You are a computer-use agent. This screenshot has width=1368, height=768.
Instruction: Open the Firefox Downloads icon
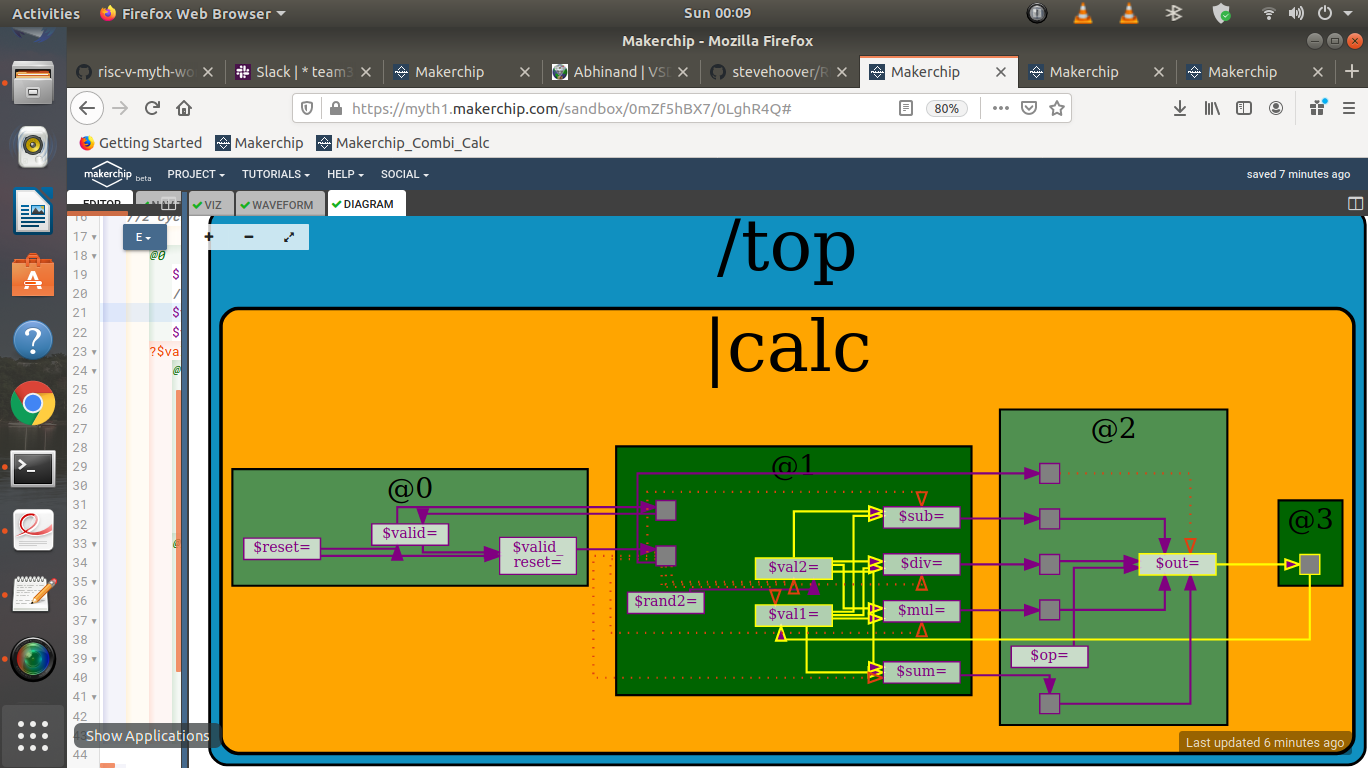pos(1179,108)
